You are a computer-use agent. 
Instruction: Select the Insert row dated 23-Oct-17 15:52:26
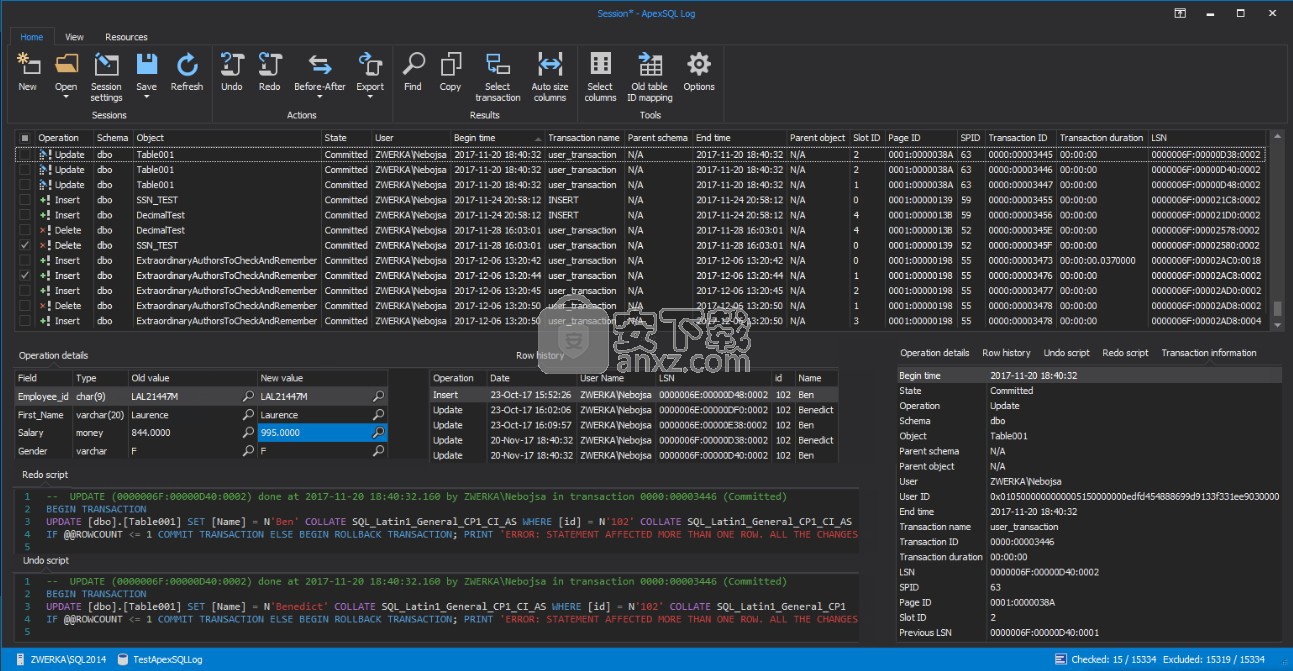pos(634,395)
